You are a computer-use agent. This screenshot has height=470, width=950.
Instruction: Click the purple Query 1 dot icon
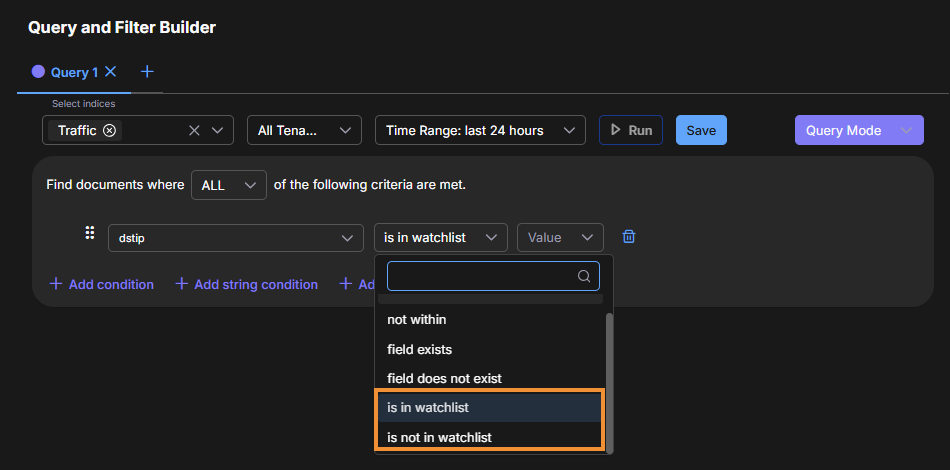(x=39, y=72)
